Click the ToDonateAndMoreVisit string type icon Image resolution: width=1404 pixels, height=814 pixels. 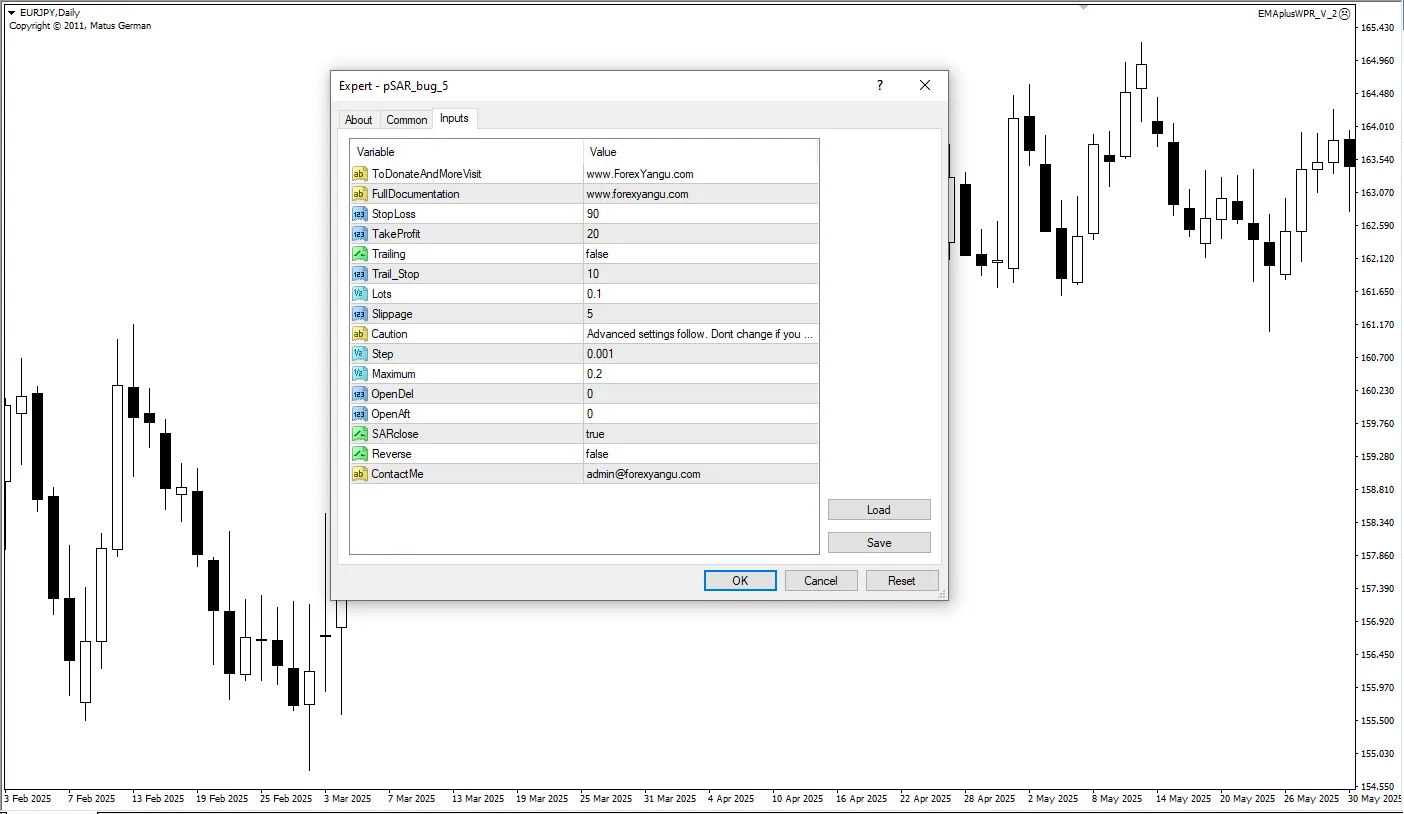[x=359, y=174]
